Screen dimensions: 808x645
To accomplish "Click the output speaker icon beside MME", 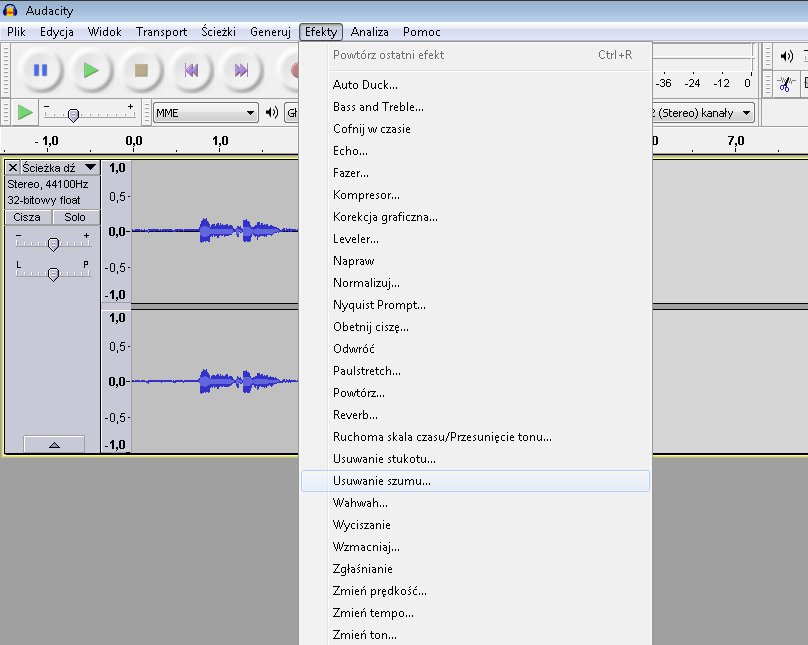I will click(272, 112).
